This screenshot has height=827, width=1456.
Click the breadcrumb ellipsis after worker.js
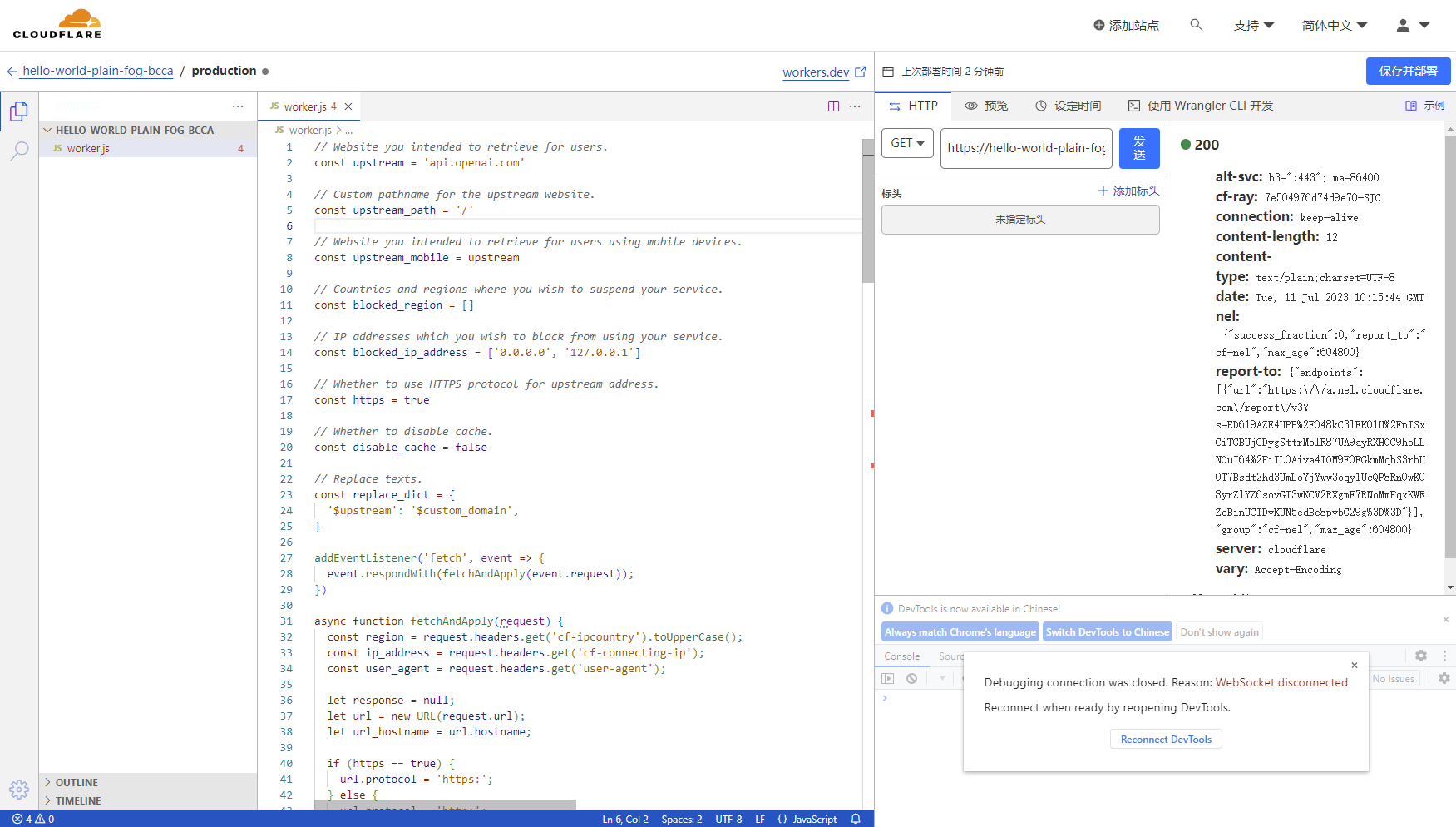pyautogui.click(x=349, y=131)
